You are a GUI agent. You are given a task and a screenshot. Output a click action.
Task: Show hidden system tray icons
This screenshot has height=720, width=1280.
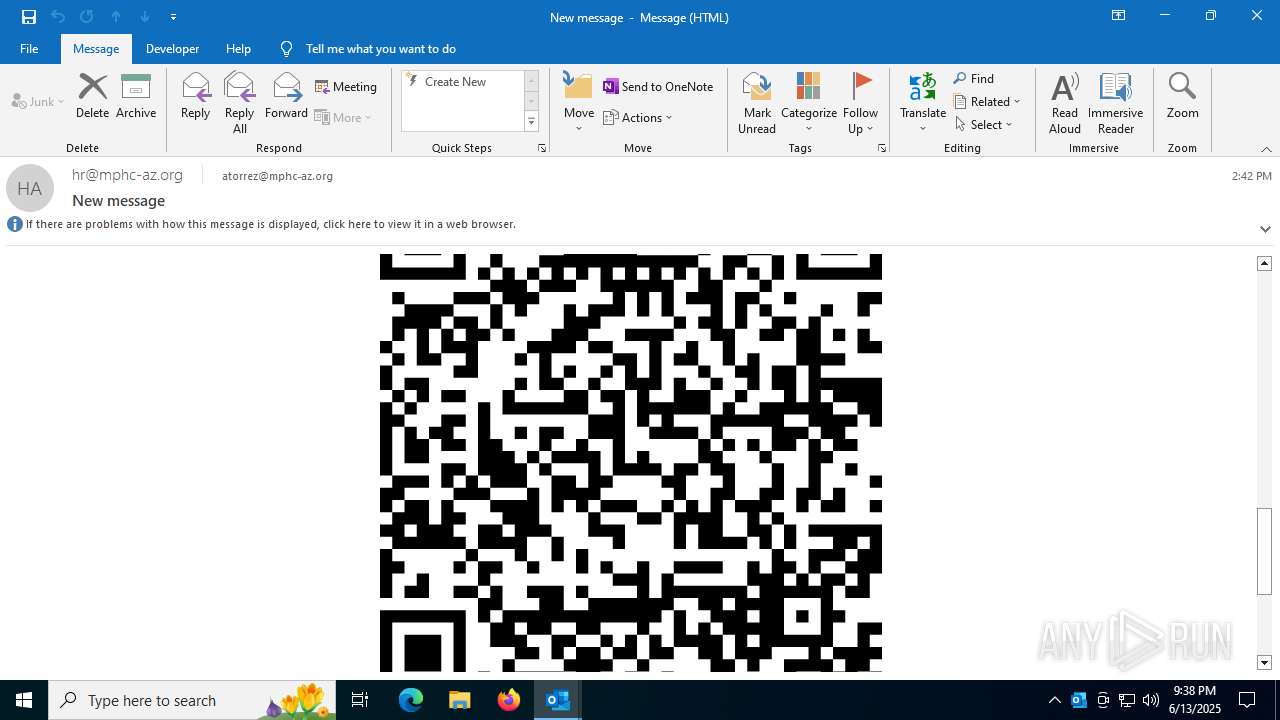tap(1055, 700)
